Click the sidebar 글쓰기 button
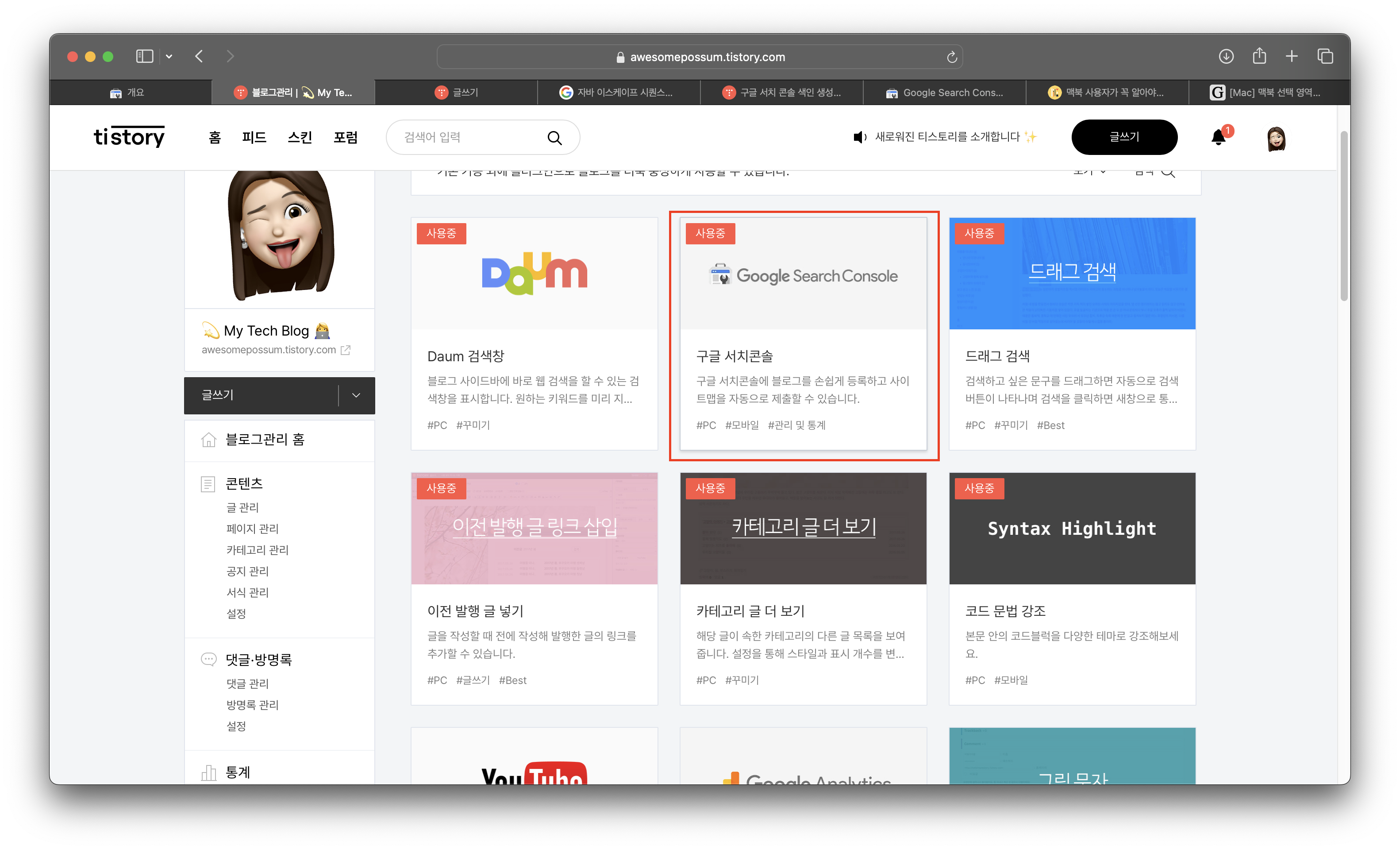Image resolution: width=1400 pixels, height=850 pixels. [262, 395]
